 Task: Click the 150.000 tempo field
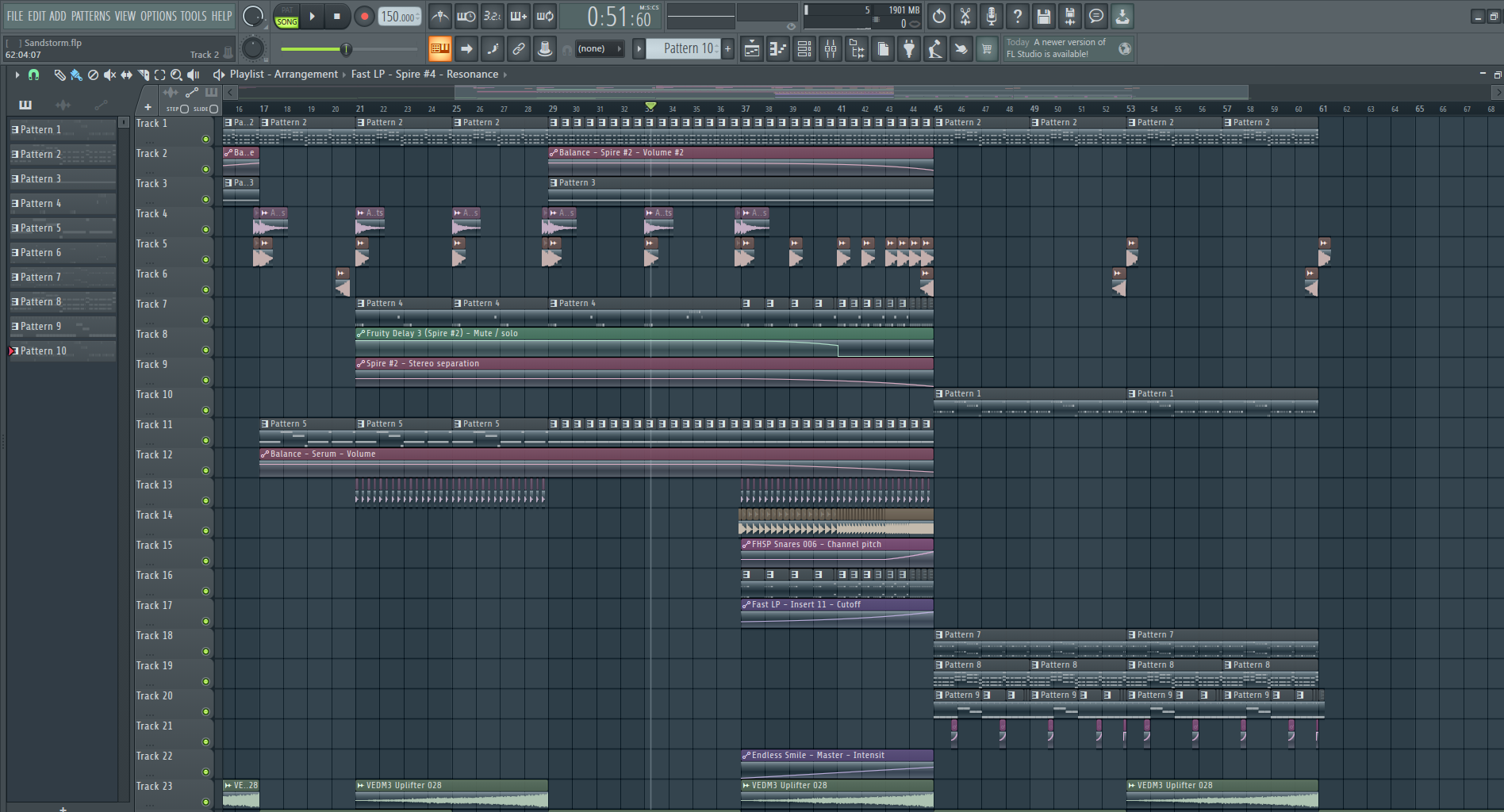click(x=399, y=17)
